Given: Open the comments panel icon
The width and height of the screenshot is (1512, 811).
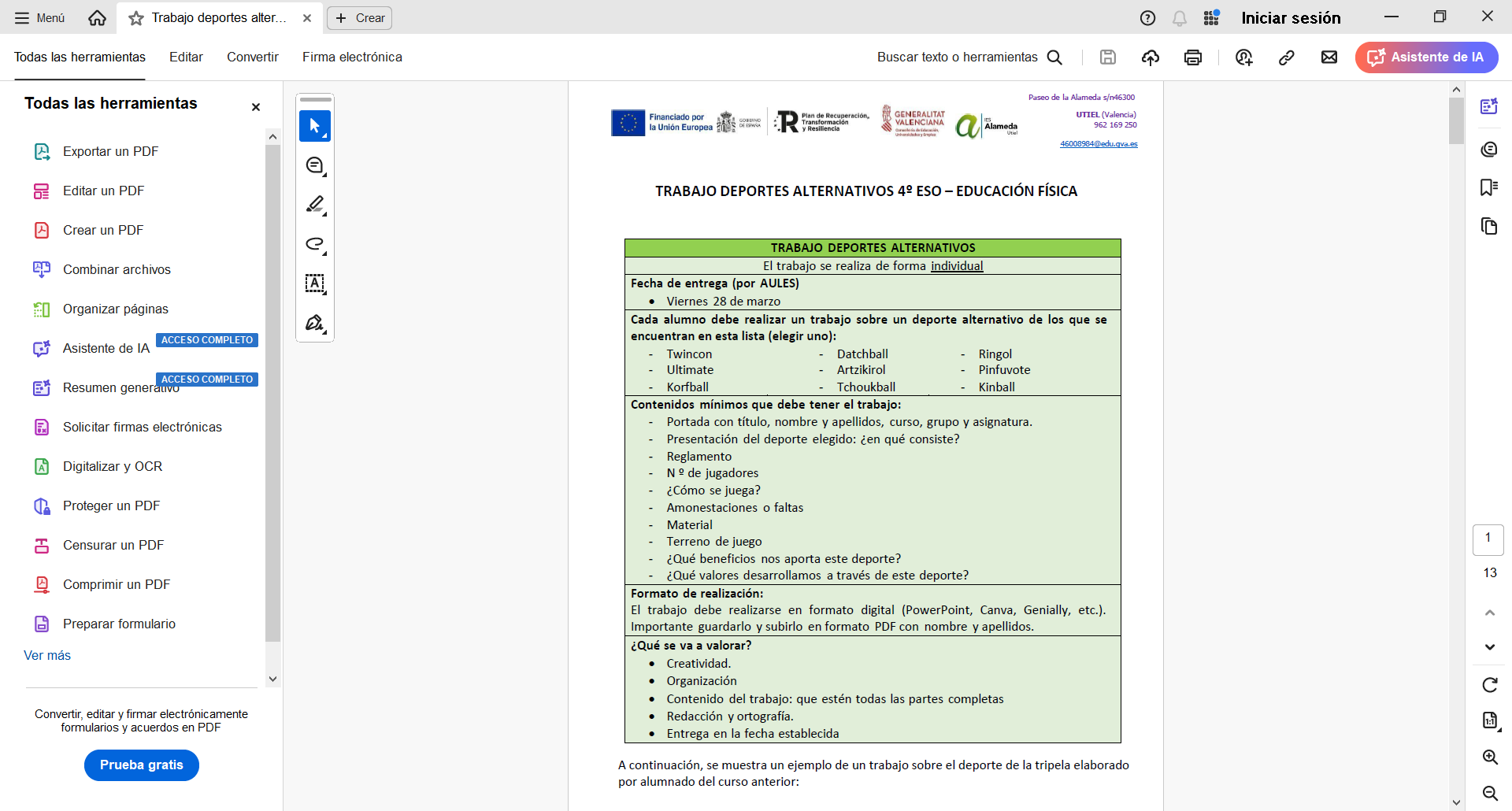Looking at the screenshot, I should [x=1488, y=149].
